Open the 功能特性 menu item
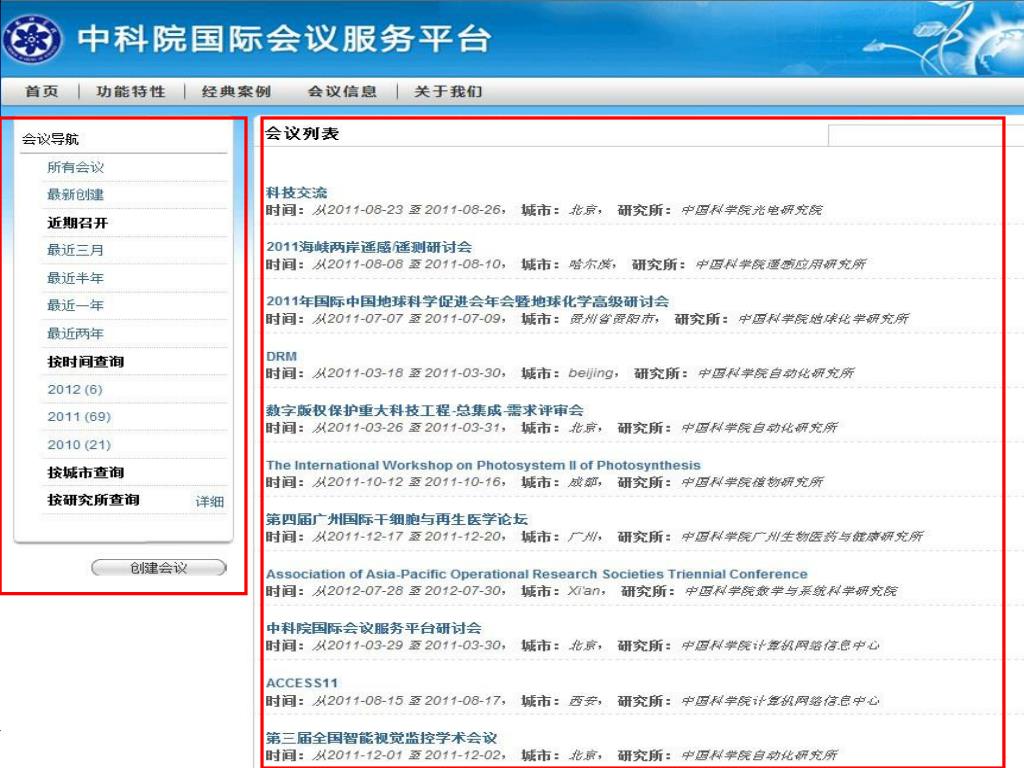Viewport: 1024px width, 768px height. 131,91
